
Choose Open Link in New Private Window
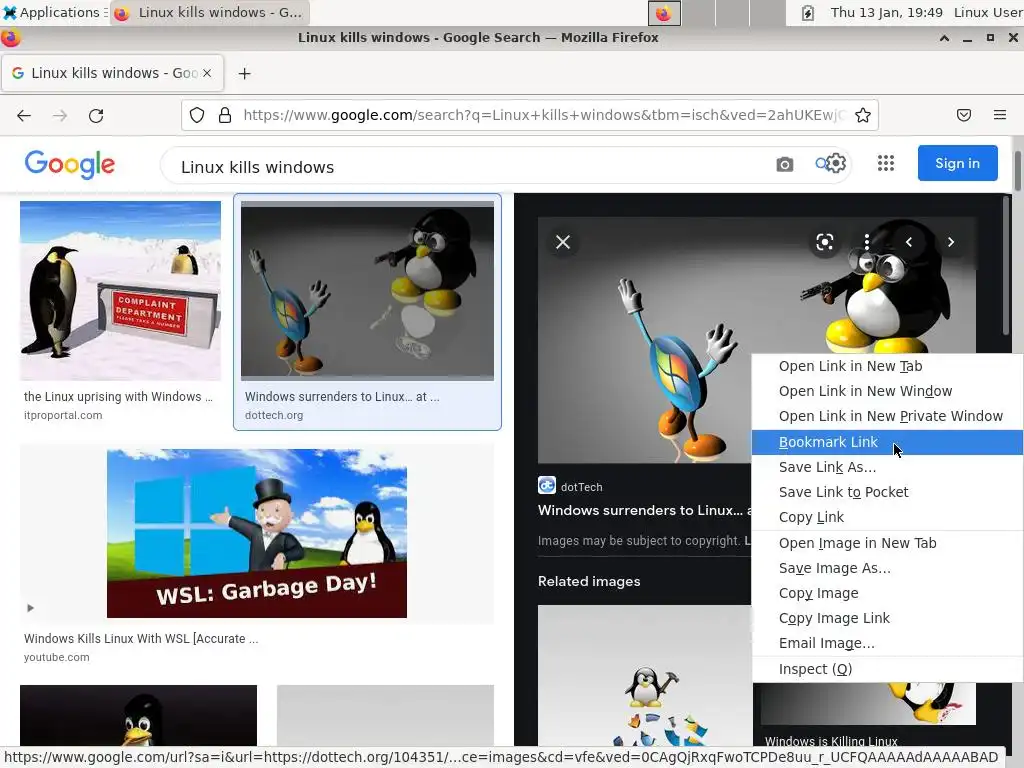pos(887,417)
